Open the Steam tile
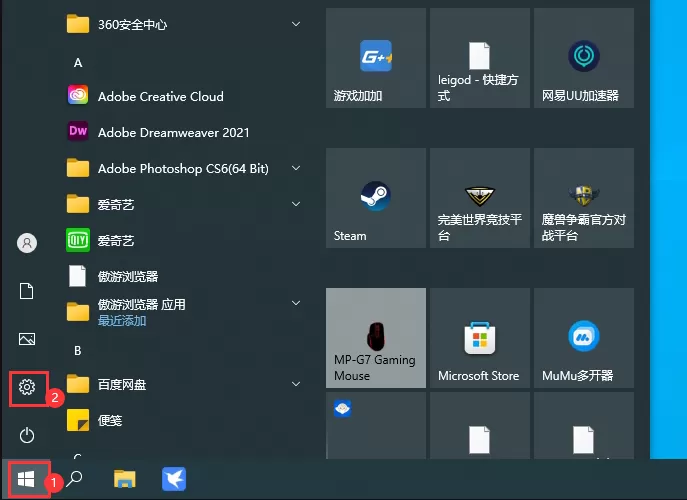Viewport: 687px width, 500px height. click(376, 198)
